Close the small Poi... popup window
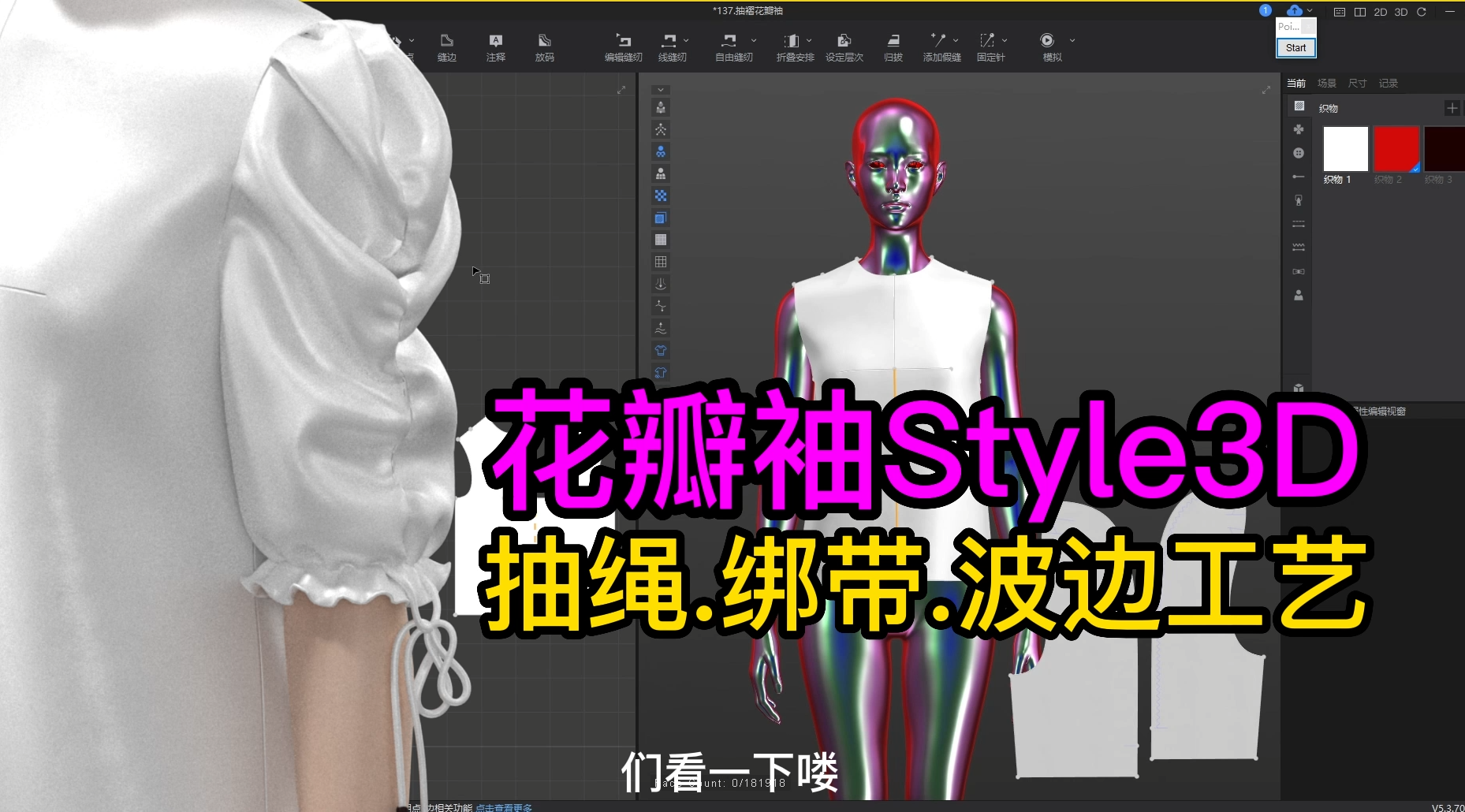1465x812 pixels. tap(1309, 27)
